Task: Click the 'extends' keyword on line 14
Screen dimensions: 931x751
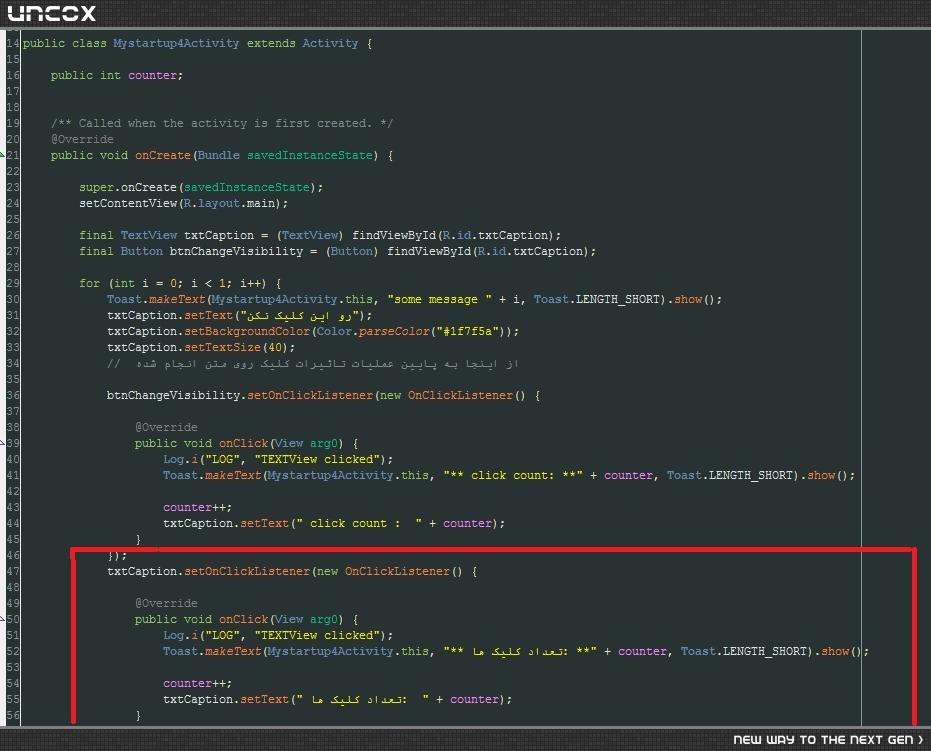Action: coord(271,43)
